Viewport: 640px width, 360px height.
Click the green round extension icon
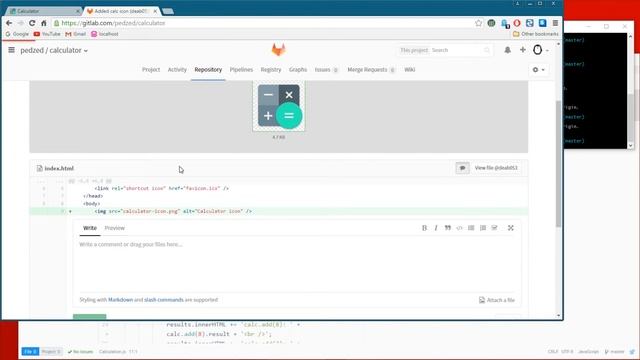pyautogui.click(x=491, y=23)
